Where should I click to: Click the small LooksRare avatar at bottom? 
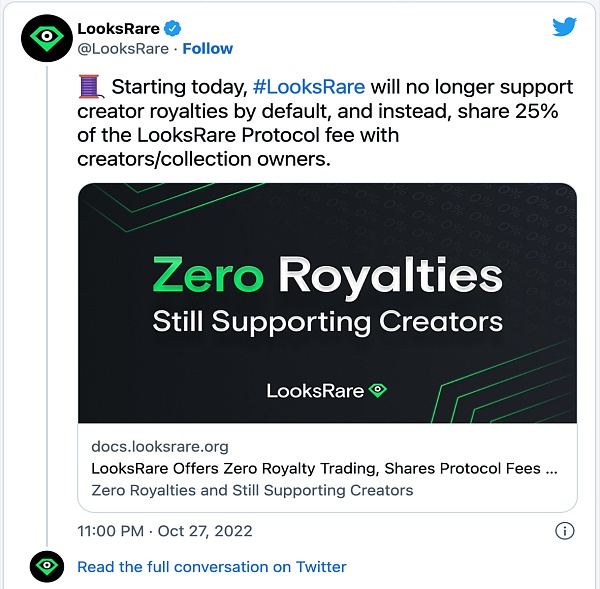point(44,566)
